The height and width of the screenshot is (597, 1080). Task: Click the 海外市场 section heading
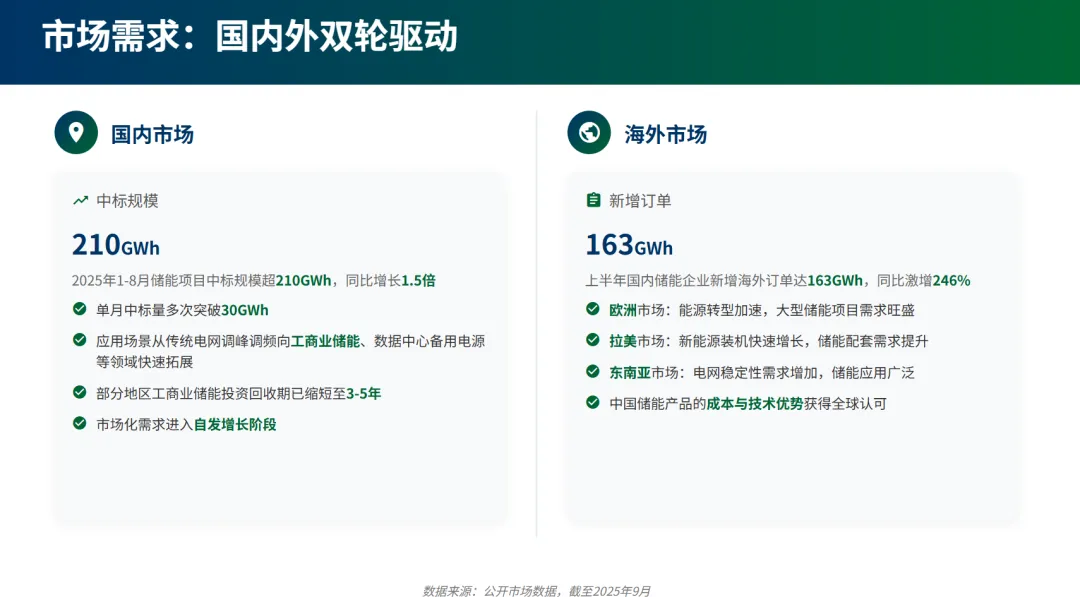[x=666, y=134]
